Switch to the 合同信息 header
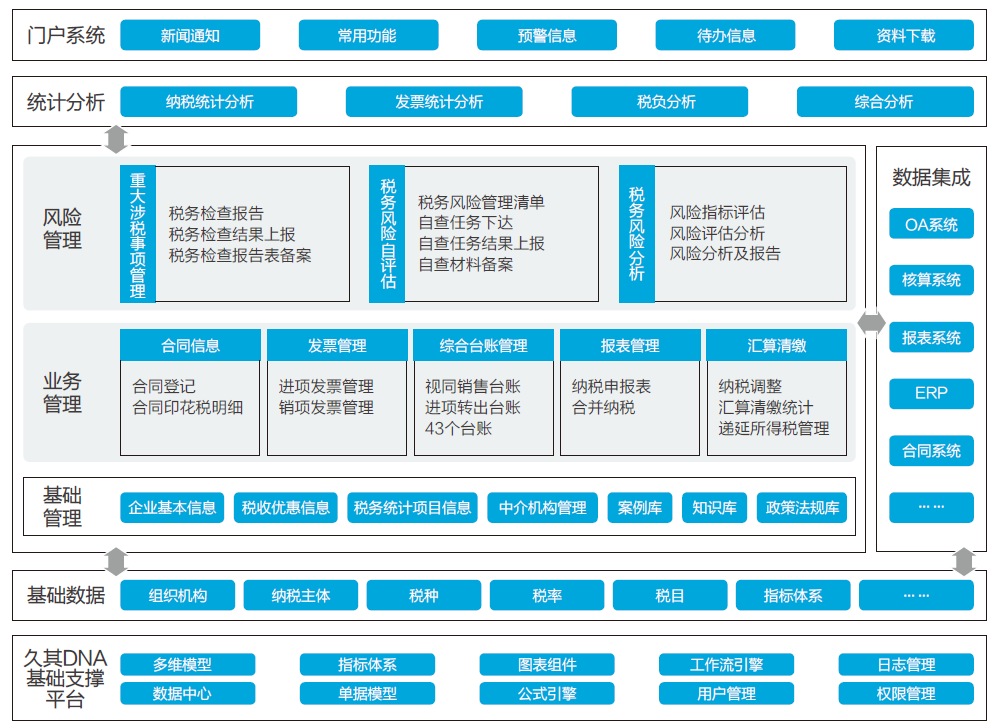Image resolution: width=1002 pixels, height=728 pixels. pos(190,346)
